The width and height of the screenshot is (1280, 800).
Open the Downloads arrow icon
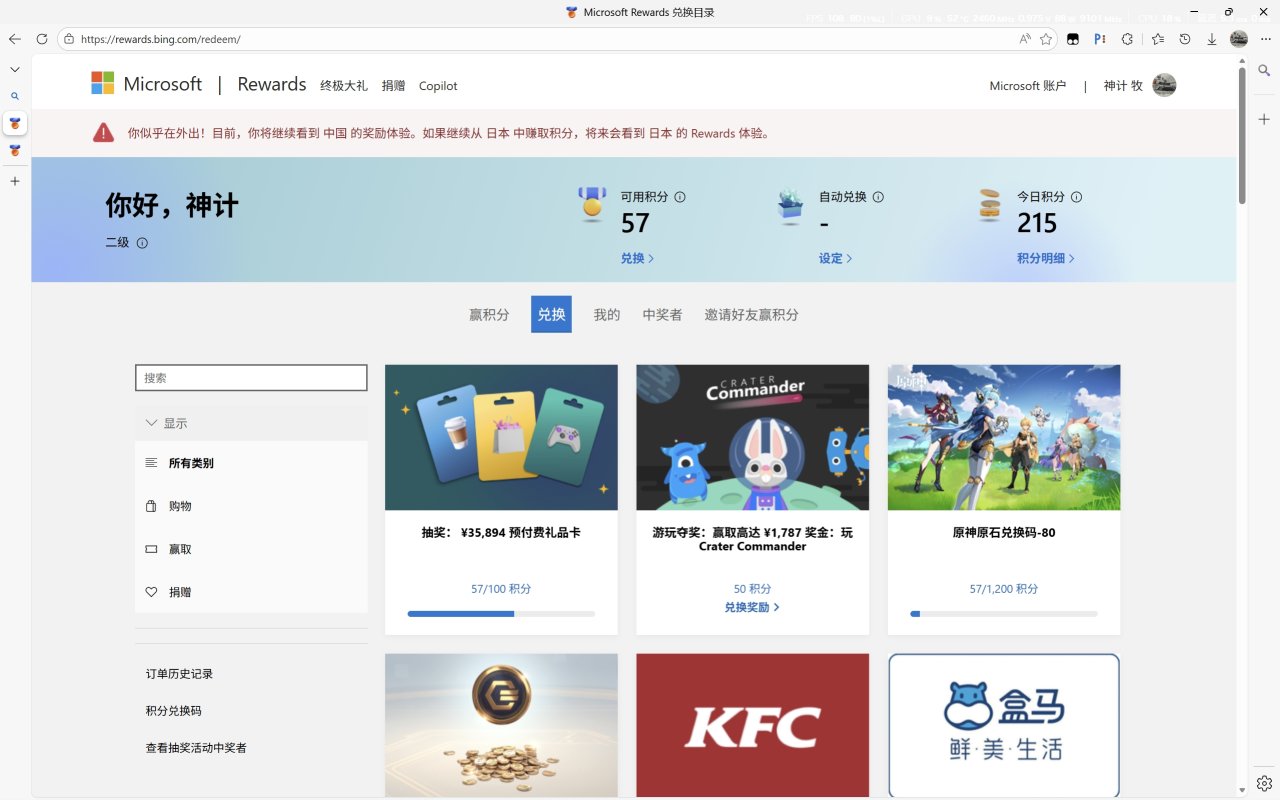1212,39
